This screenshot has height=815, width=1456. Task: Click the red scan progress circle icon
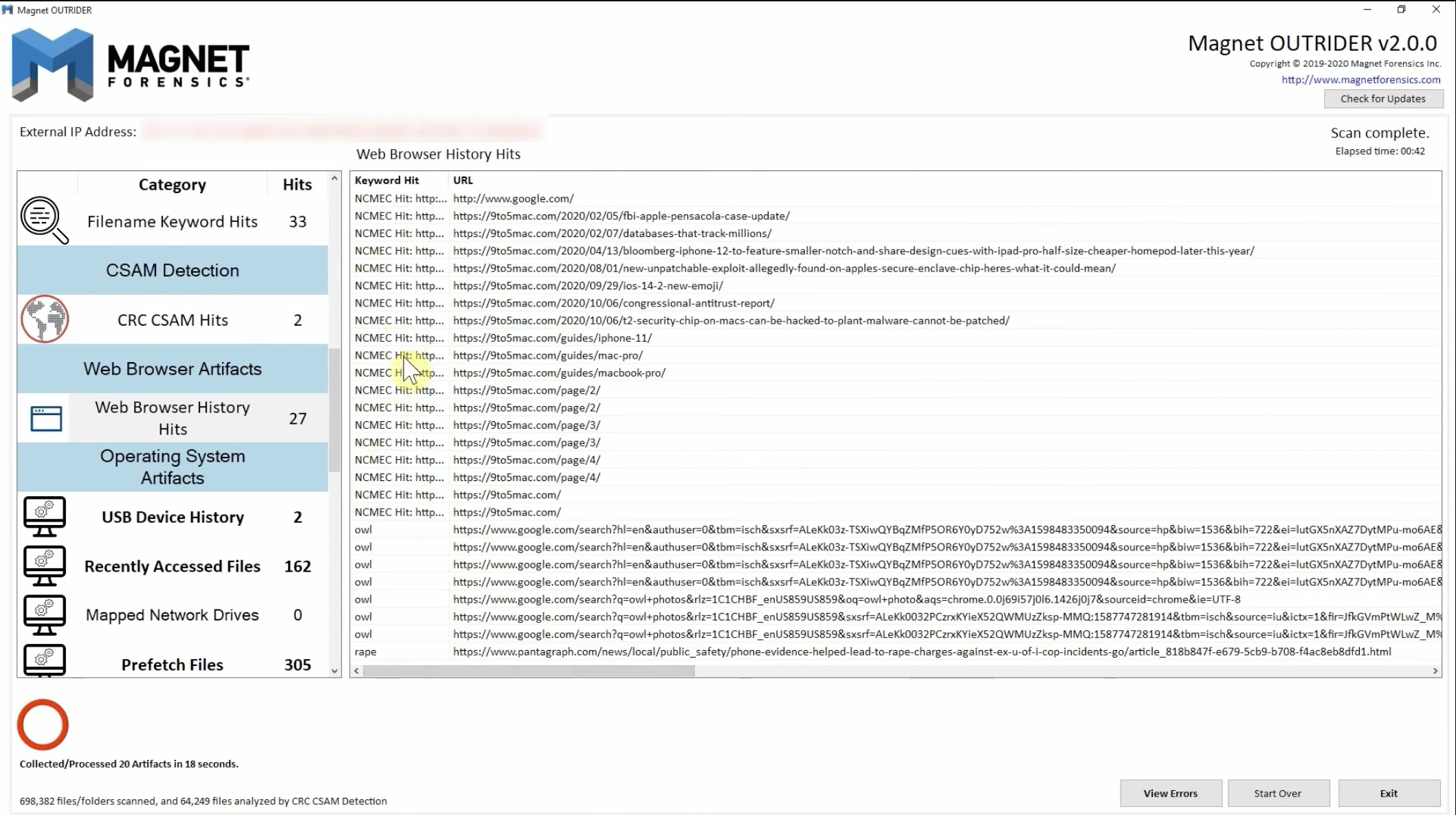43,724
